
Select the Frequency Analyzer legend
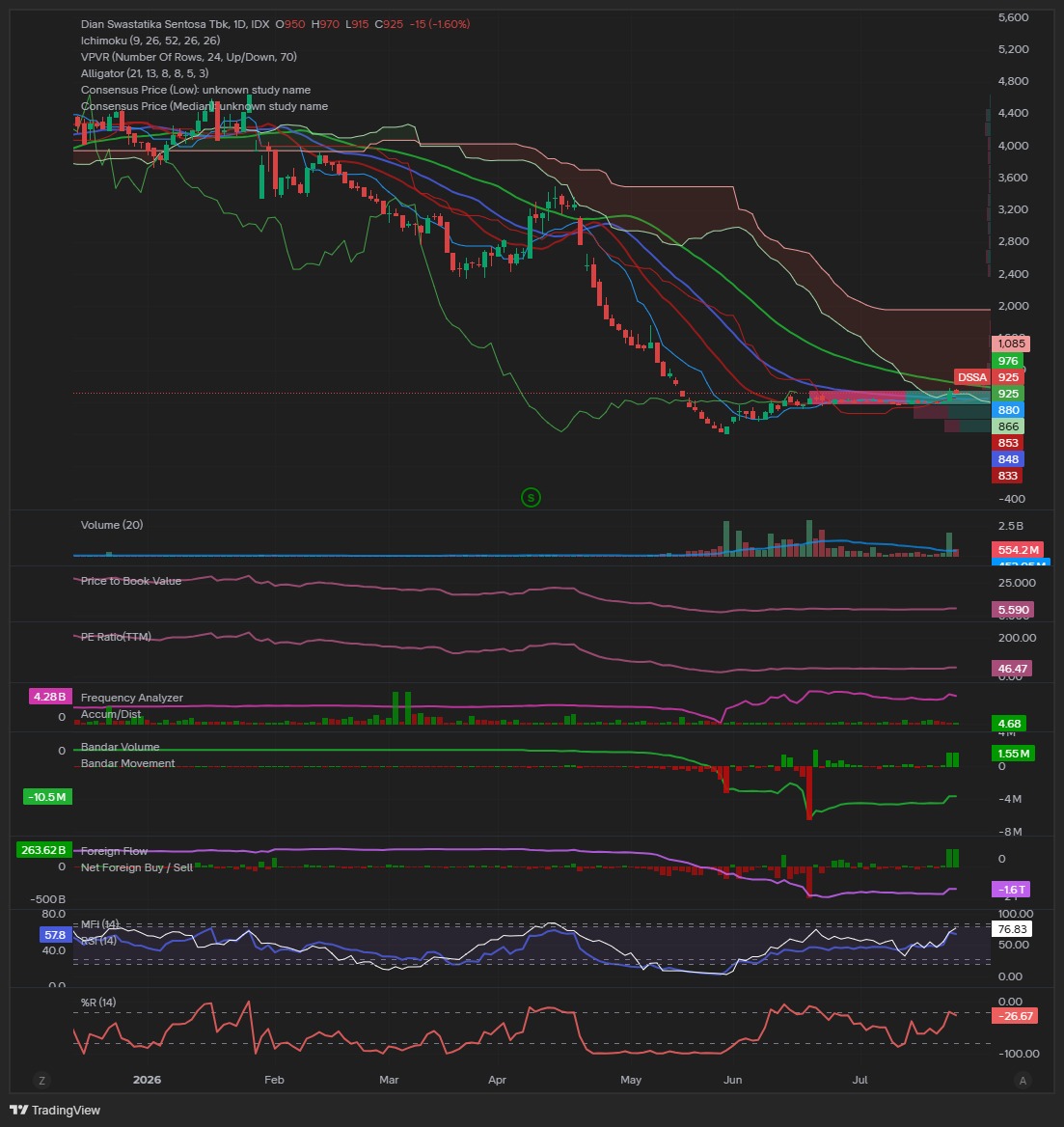pyautogui.click(x=131, y=698)
